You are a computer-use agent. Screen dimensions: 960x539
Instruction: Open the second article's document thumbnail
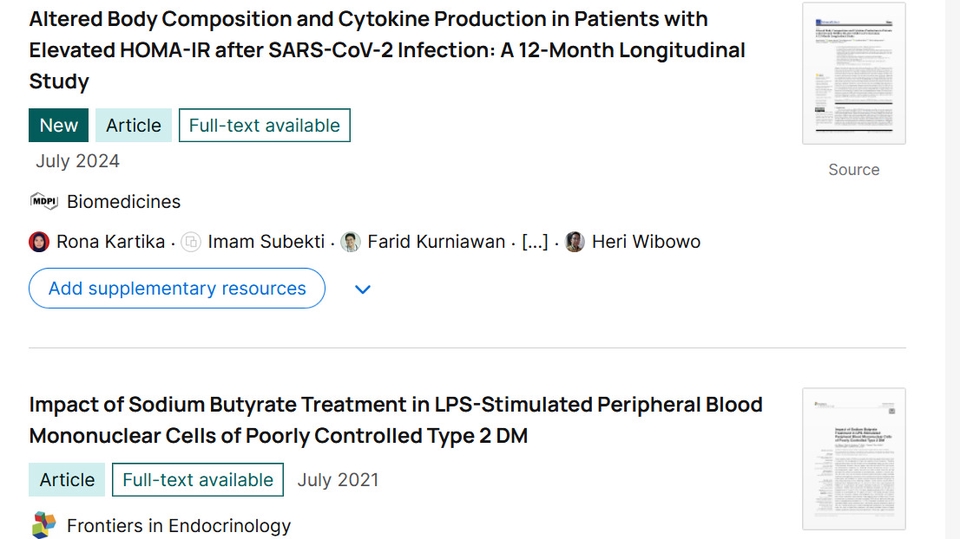[854, 459]
